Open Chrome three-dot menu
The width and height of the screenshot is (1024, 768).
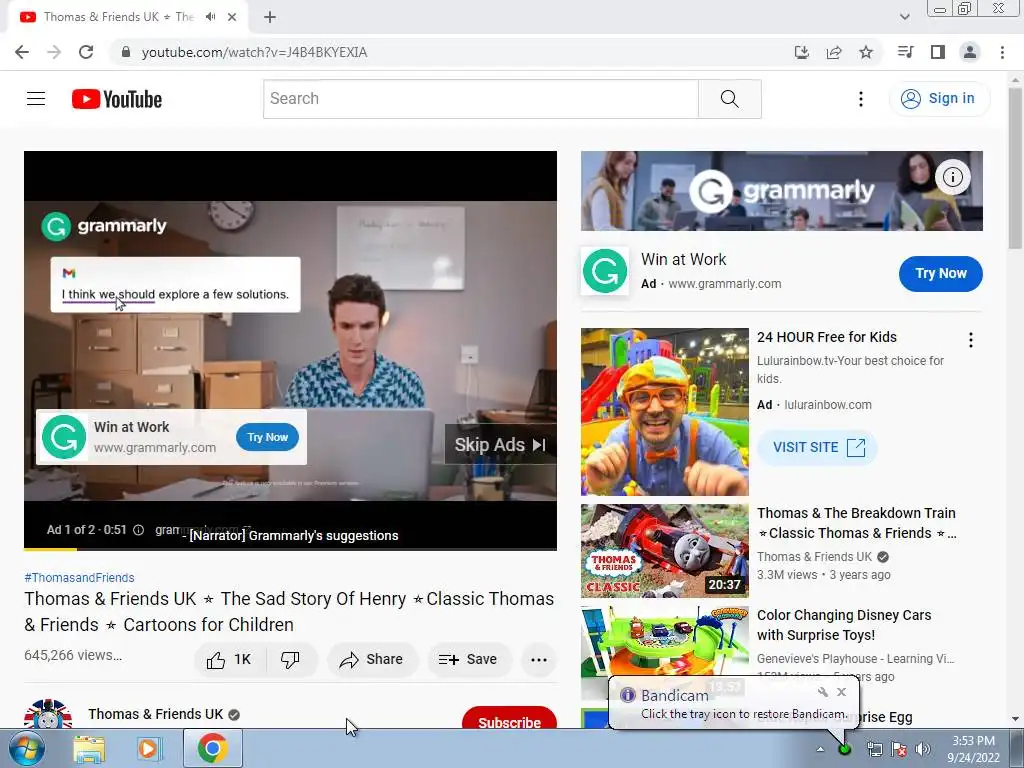click(x=1002, y=52)
